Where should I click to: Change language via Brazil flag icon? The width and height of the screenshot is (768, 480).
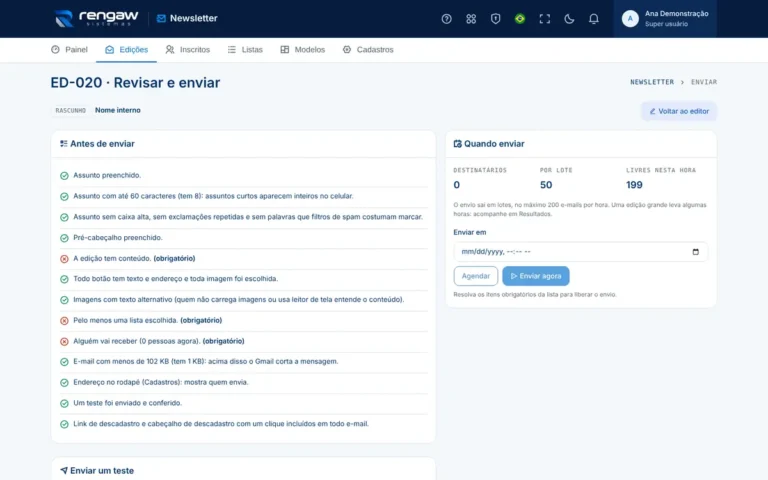pyautogui.click(x=520, y=19)
